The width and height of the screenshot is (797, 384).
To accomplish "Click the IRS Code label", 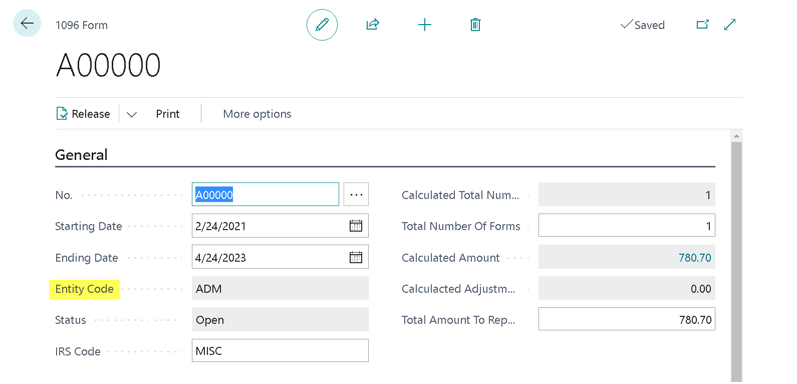I will click(x=78, y=351).
